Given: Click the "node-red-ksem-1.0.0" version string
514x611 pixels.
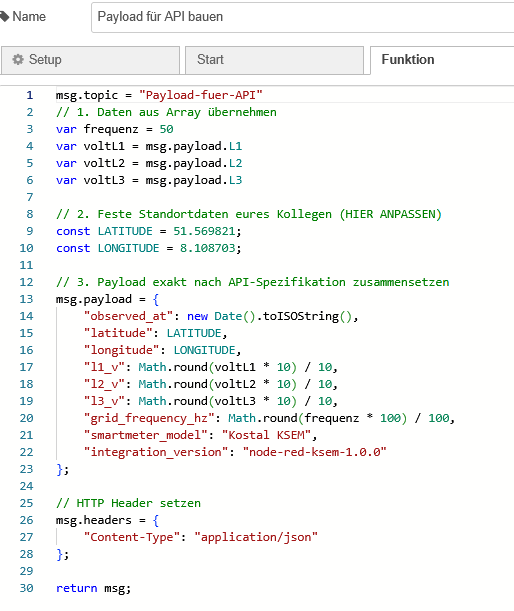Looking at the screenshot, I should click(314, 452).
